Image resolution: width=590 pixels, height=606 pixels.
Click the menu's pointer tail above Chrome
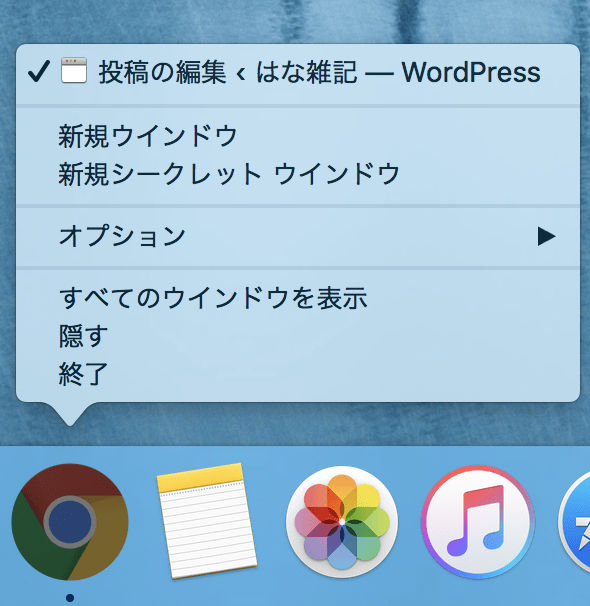tap(70, 414)
